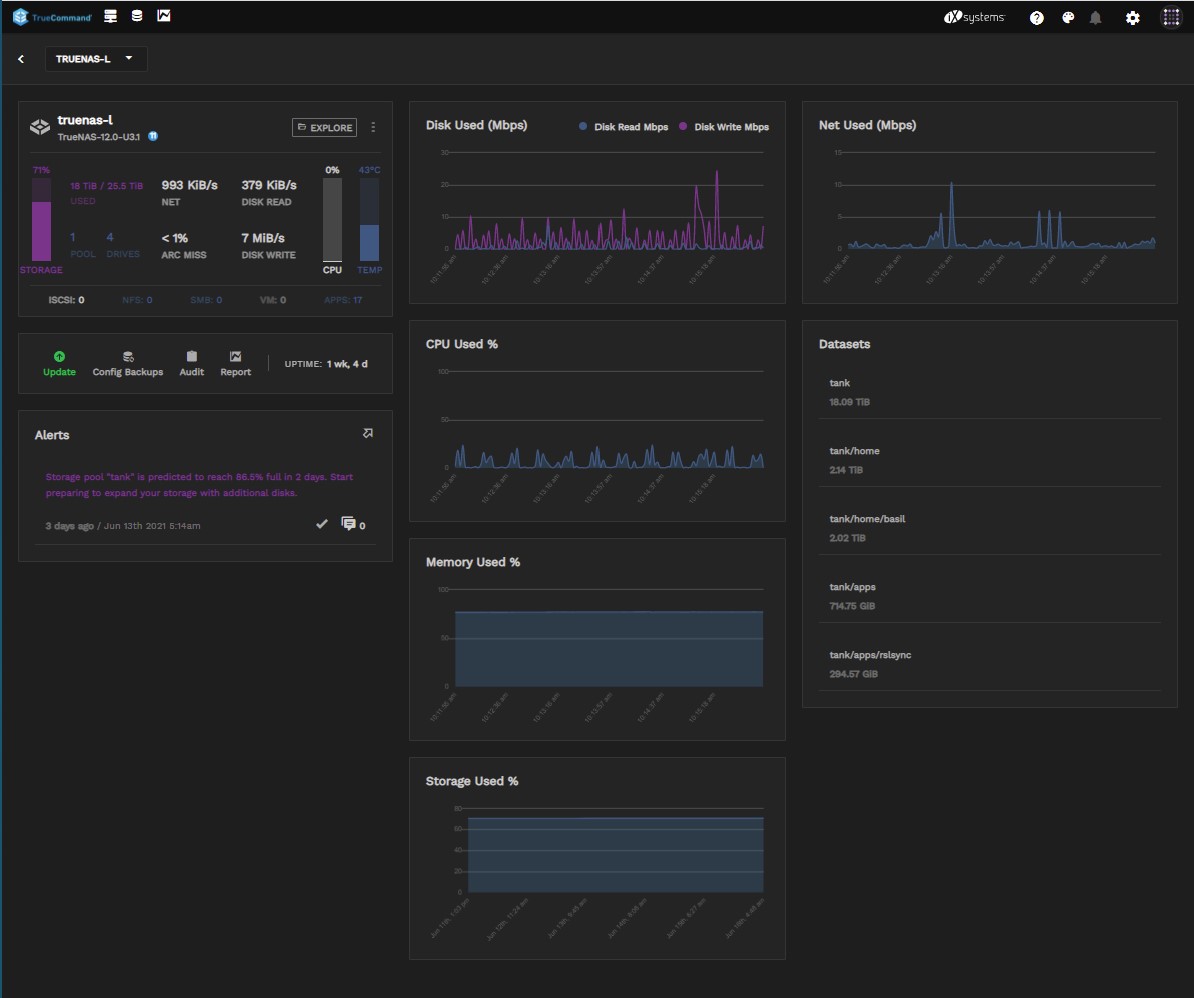Resolve alert with the checkmark icon
1194x998 pixels.
click(x=322, y=524)
